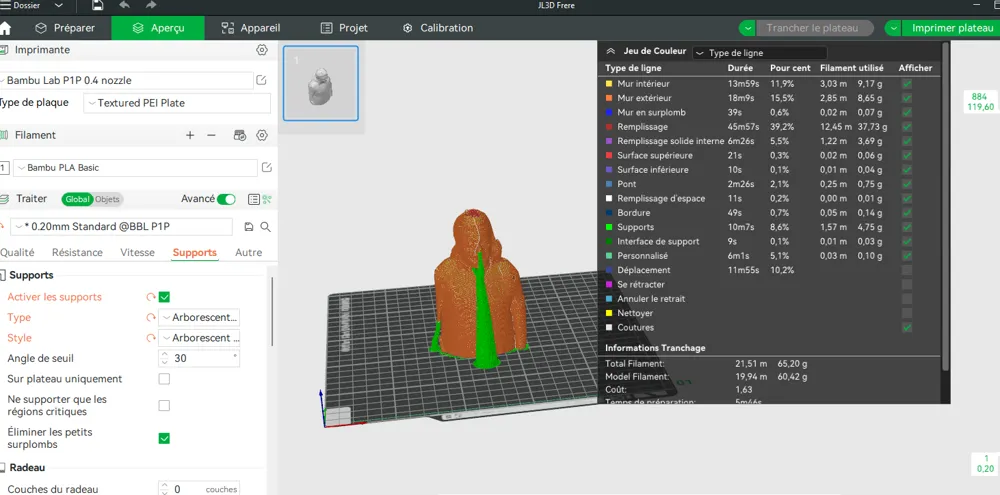Go to the home icon
Screen dimensions: 1000x495
pyautogui.click(x=5, y=28)
